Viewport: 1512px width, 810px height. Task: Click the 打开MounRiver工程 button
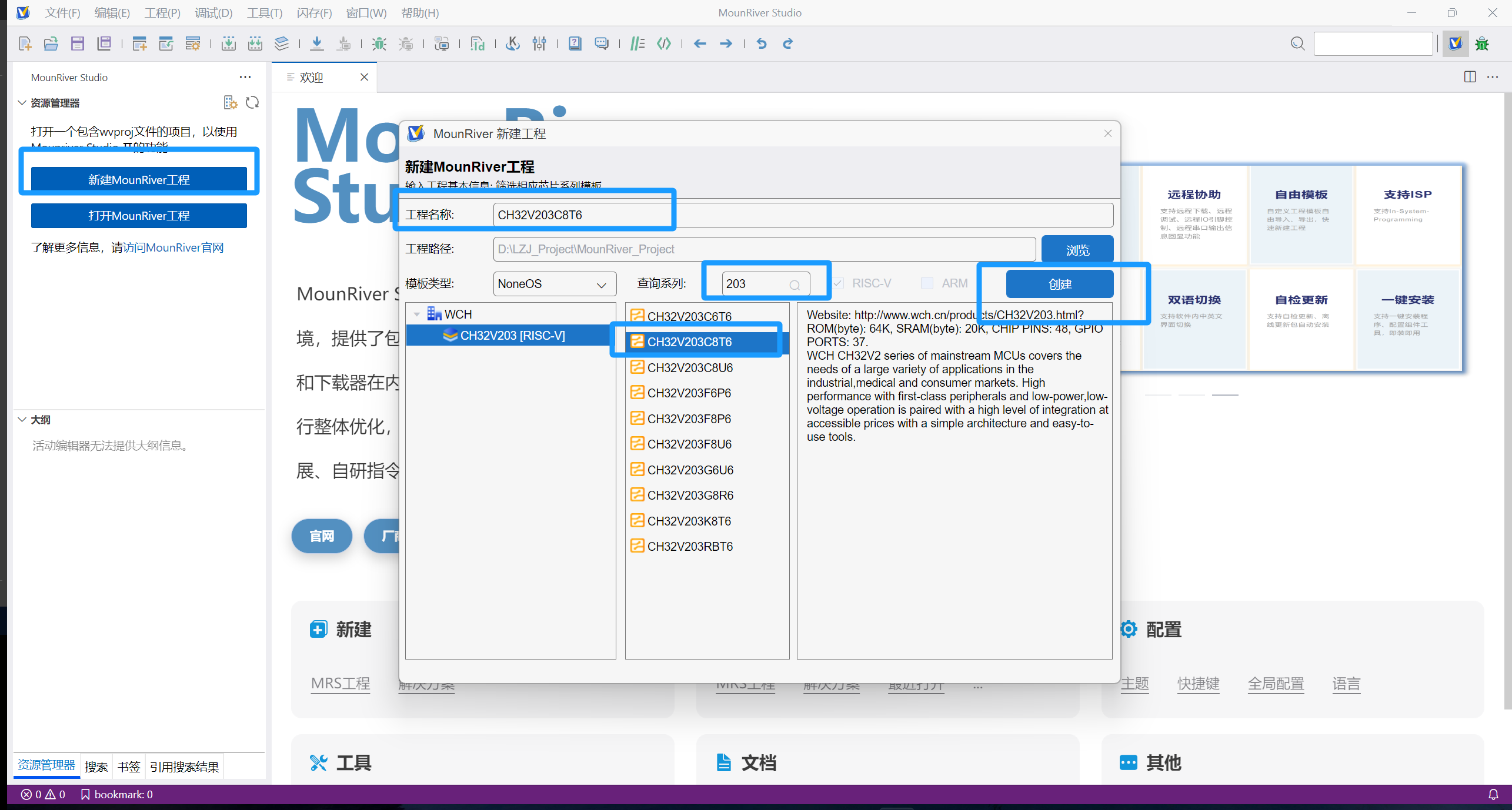point(139,216)
